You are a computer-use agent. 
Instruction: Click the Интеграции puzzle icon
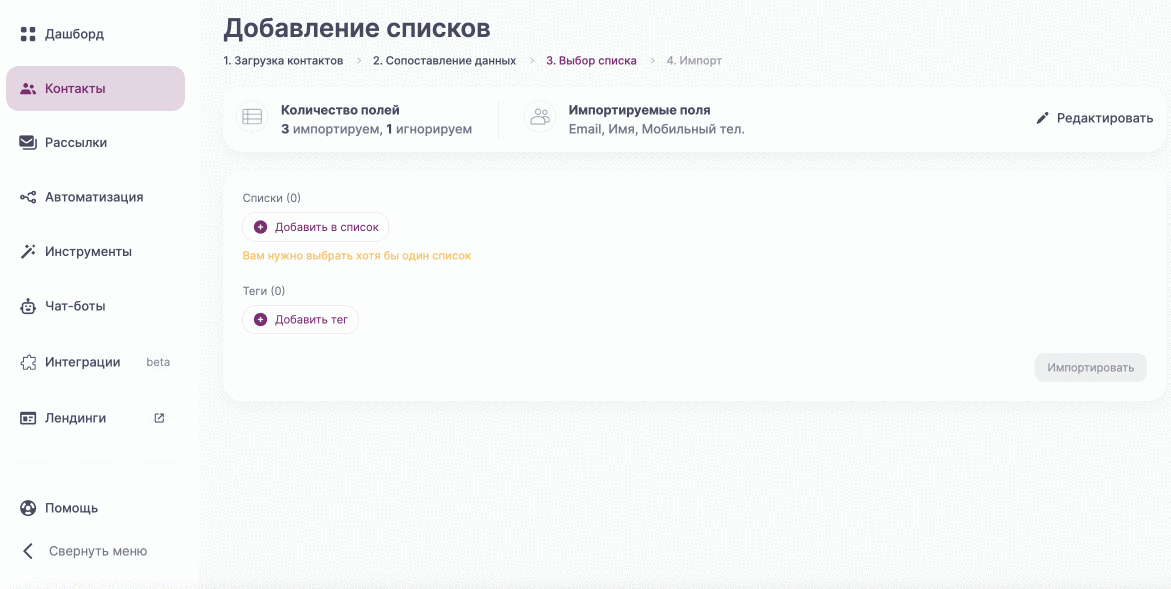26,361
